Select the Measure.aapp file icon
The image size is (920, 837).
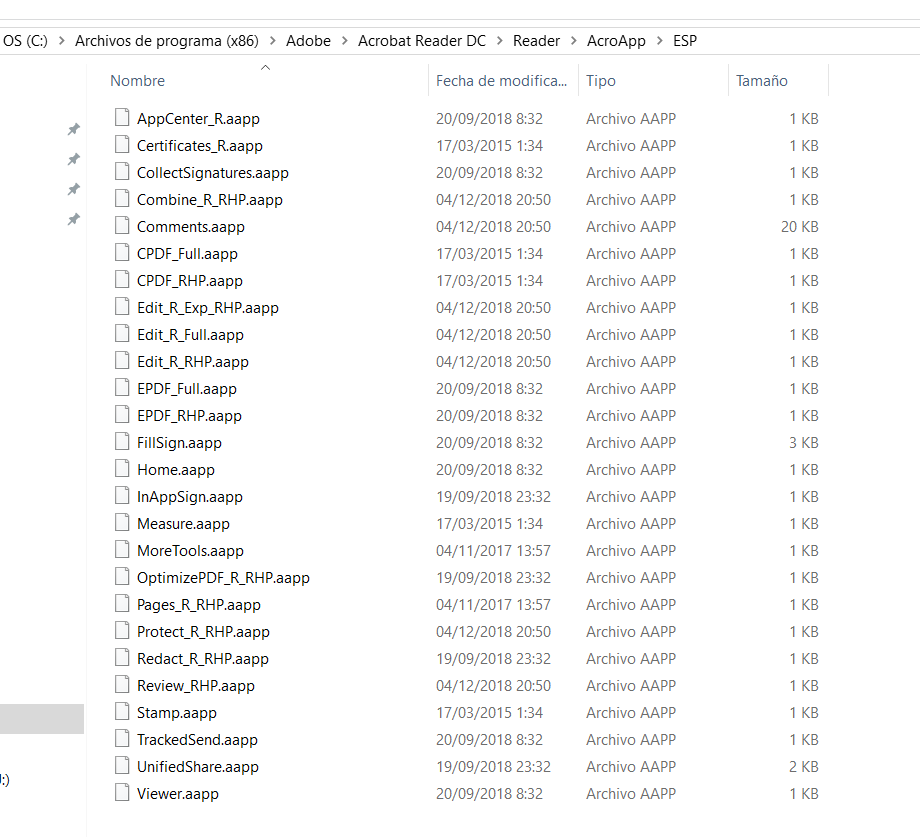pos(122,523)
